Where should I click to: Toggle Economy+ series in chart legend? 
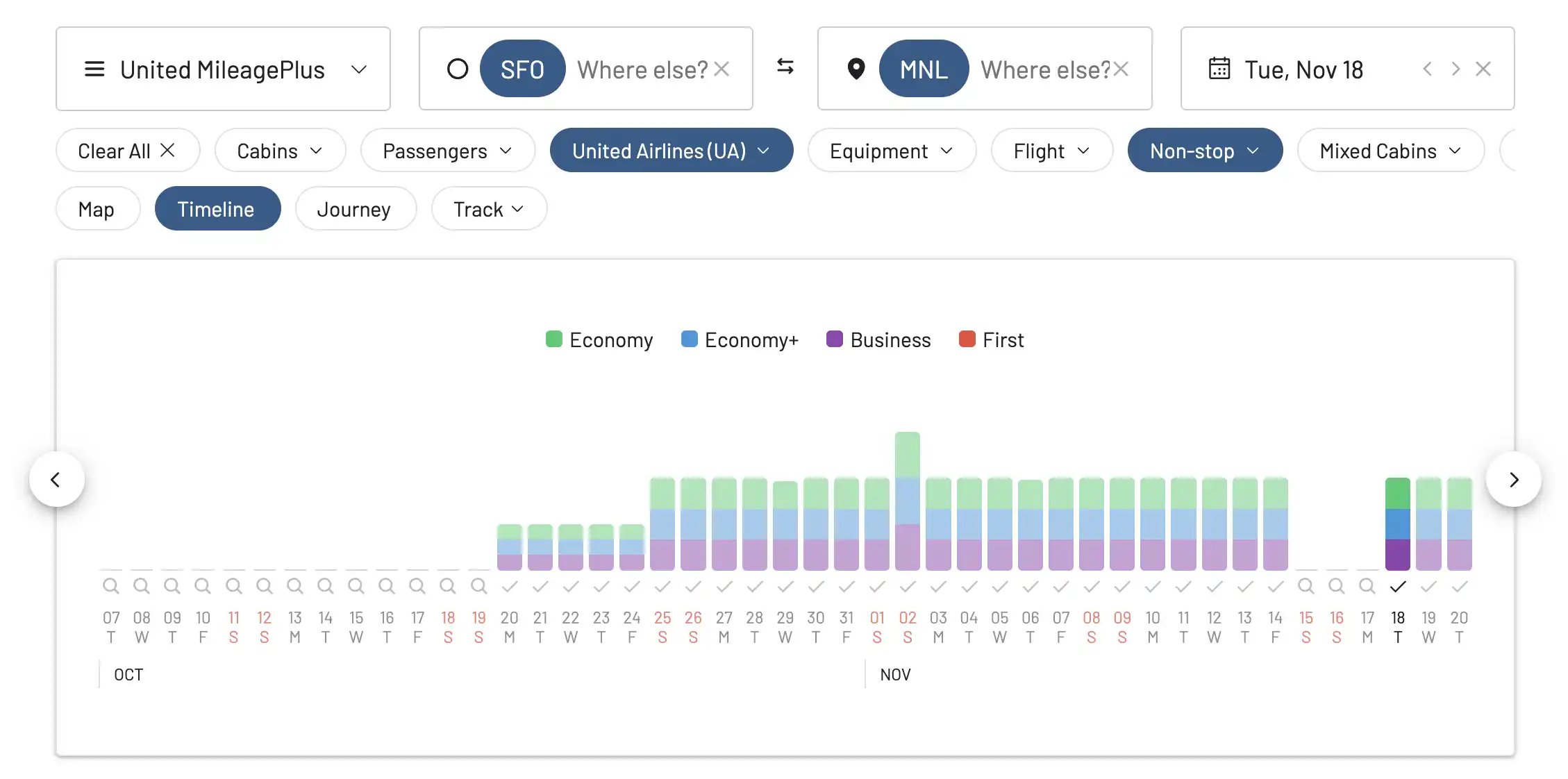[x=740, y=340]
